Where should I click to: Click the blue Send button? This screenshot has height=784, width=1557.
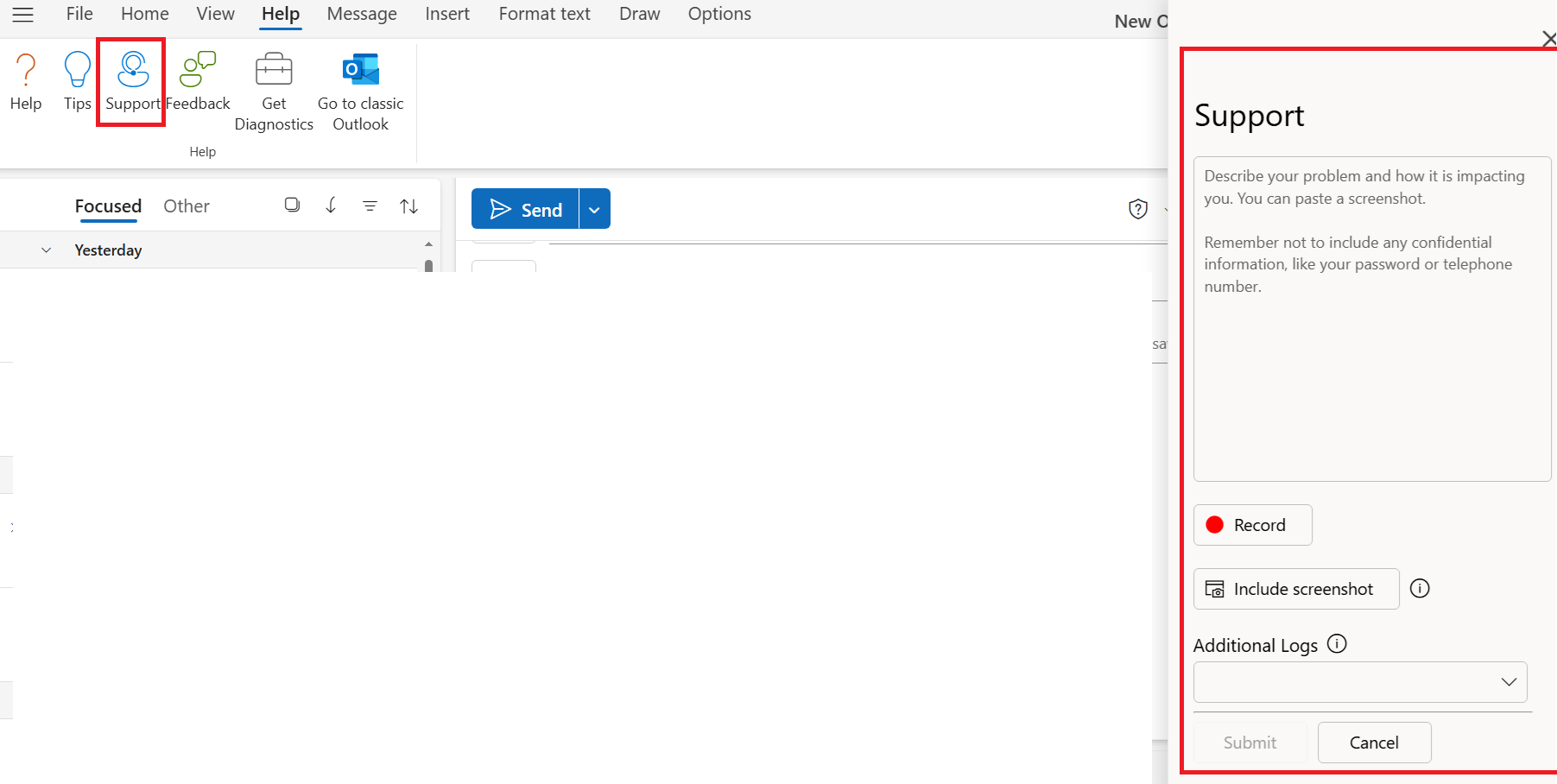[x=525, y=209]
